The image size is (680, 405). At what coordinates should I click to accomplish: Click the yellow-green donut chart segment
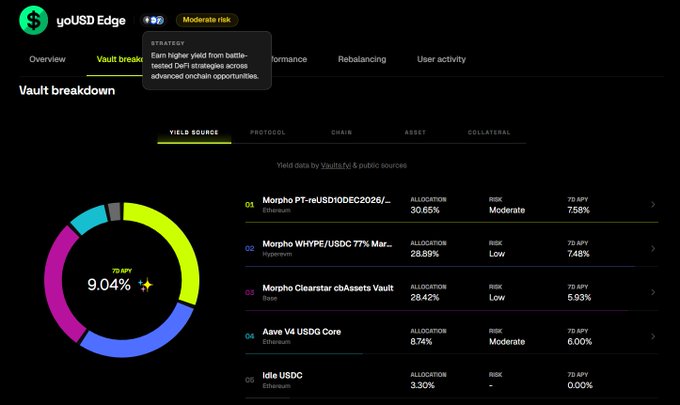181,243
